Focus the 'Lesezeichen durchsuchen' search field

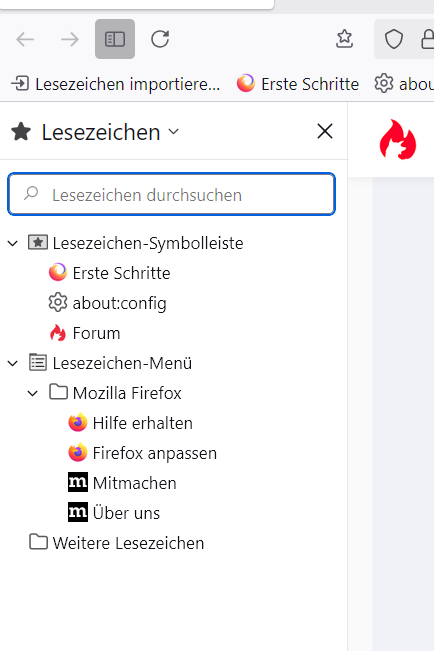pyautogui.click(x=172, y=194)
